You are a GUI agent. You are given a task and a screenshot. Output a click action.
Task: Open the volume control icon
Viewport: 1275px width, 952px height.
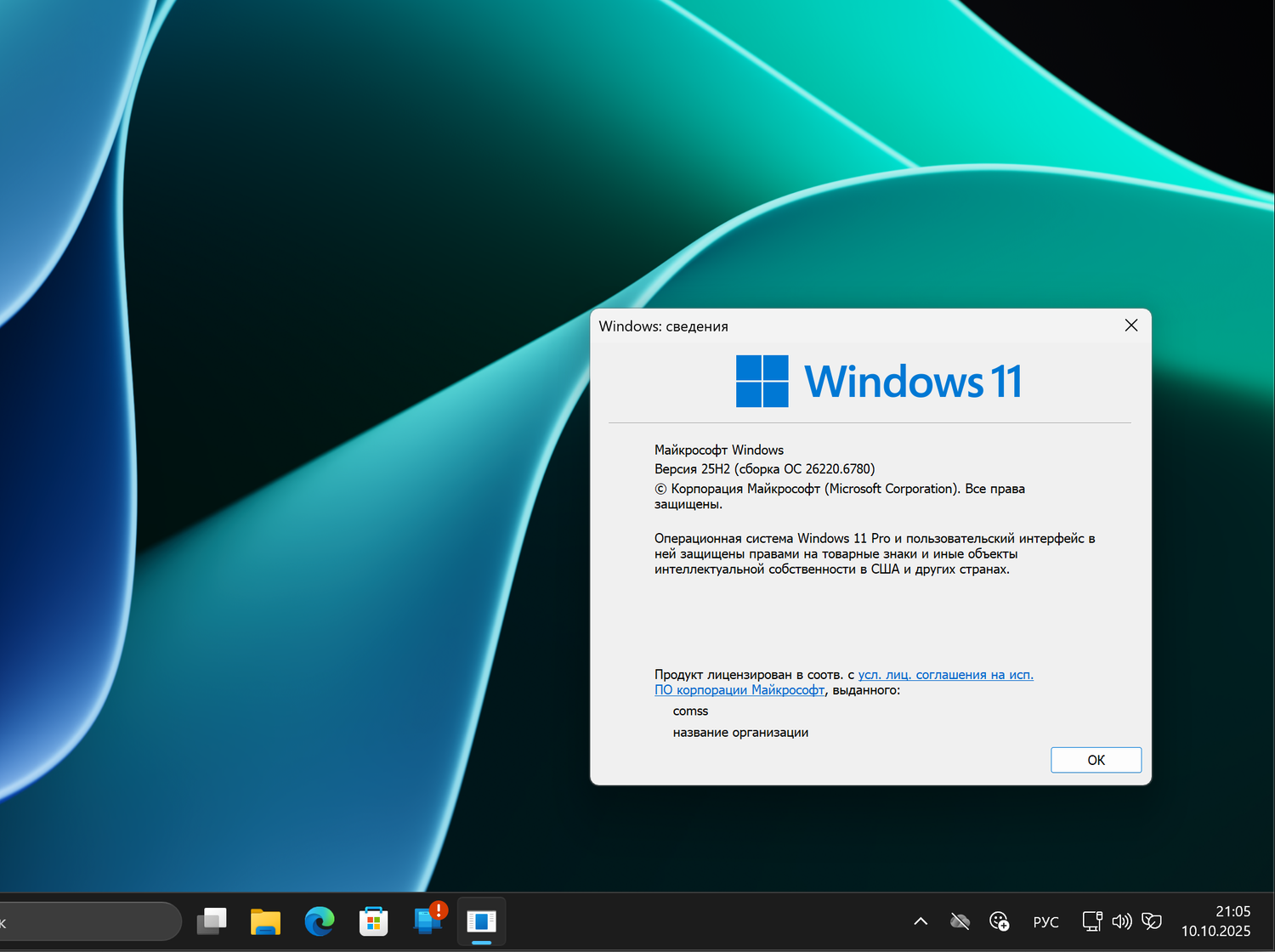click(x=1122, y=921)
